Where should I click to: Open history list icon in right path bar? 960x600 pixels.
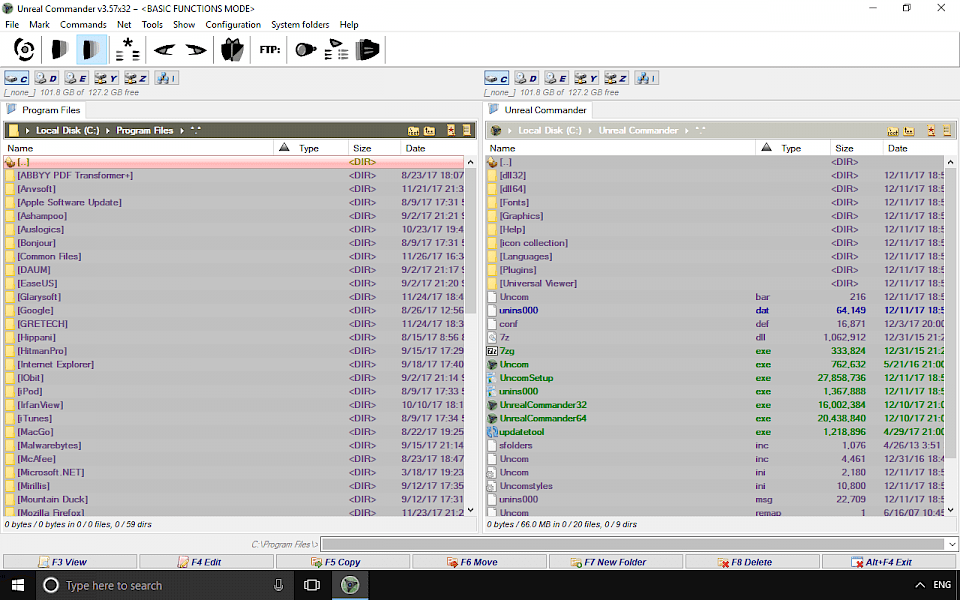tap(947, 131)
